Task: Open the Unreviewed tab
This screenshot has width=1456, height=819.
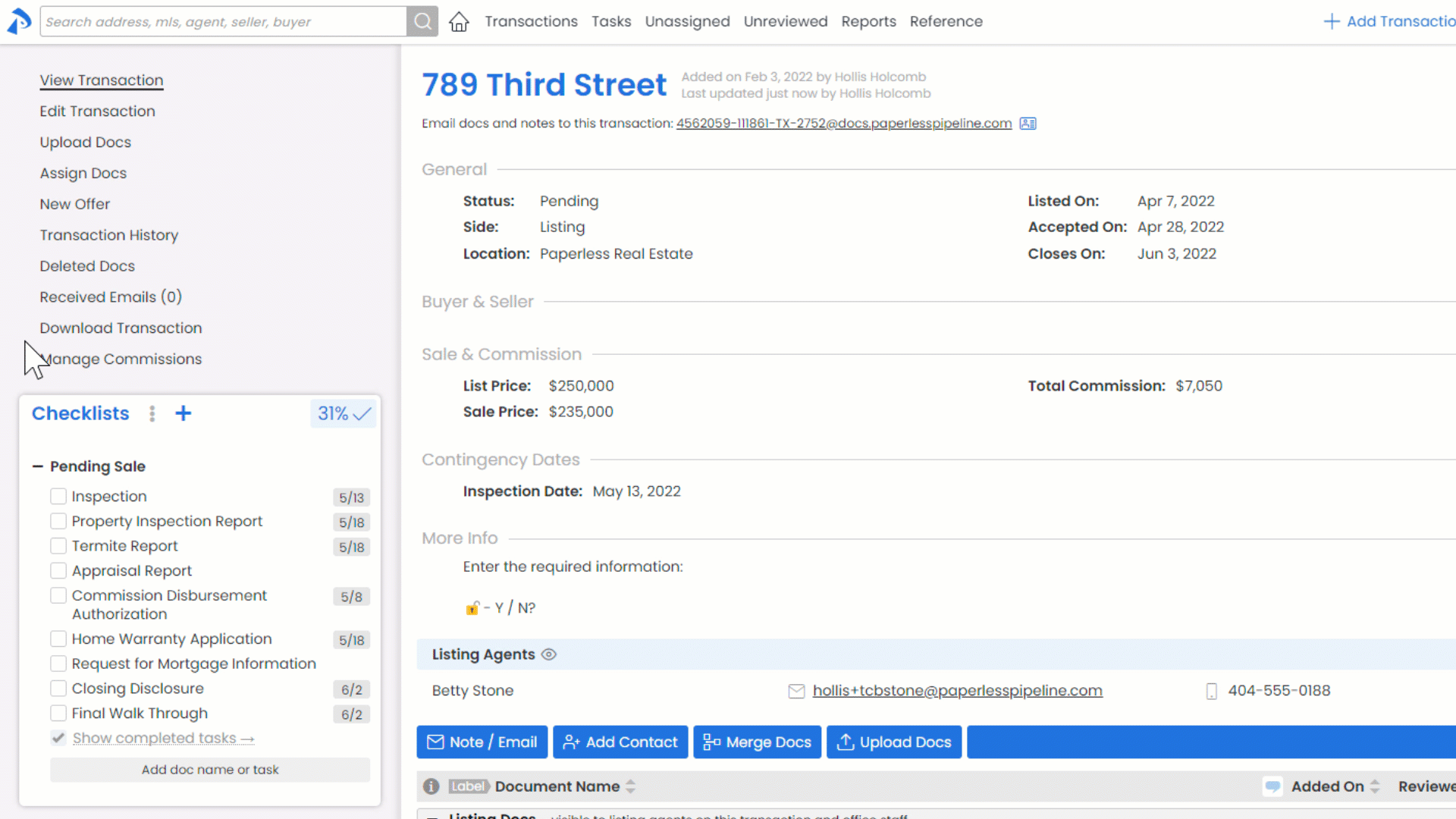Action: click(785, 21)
